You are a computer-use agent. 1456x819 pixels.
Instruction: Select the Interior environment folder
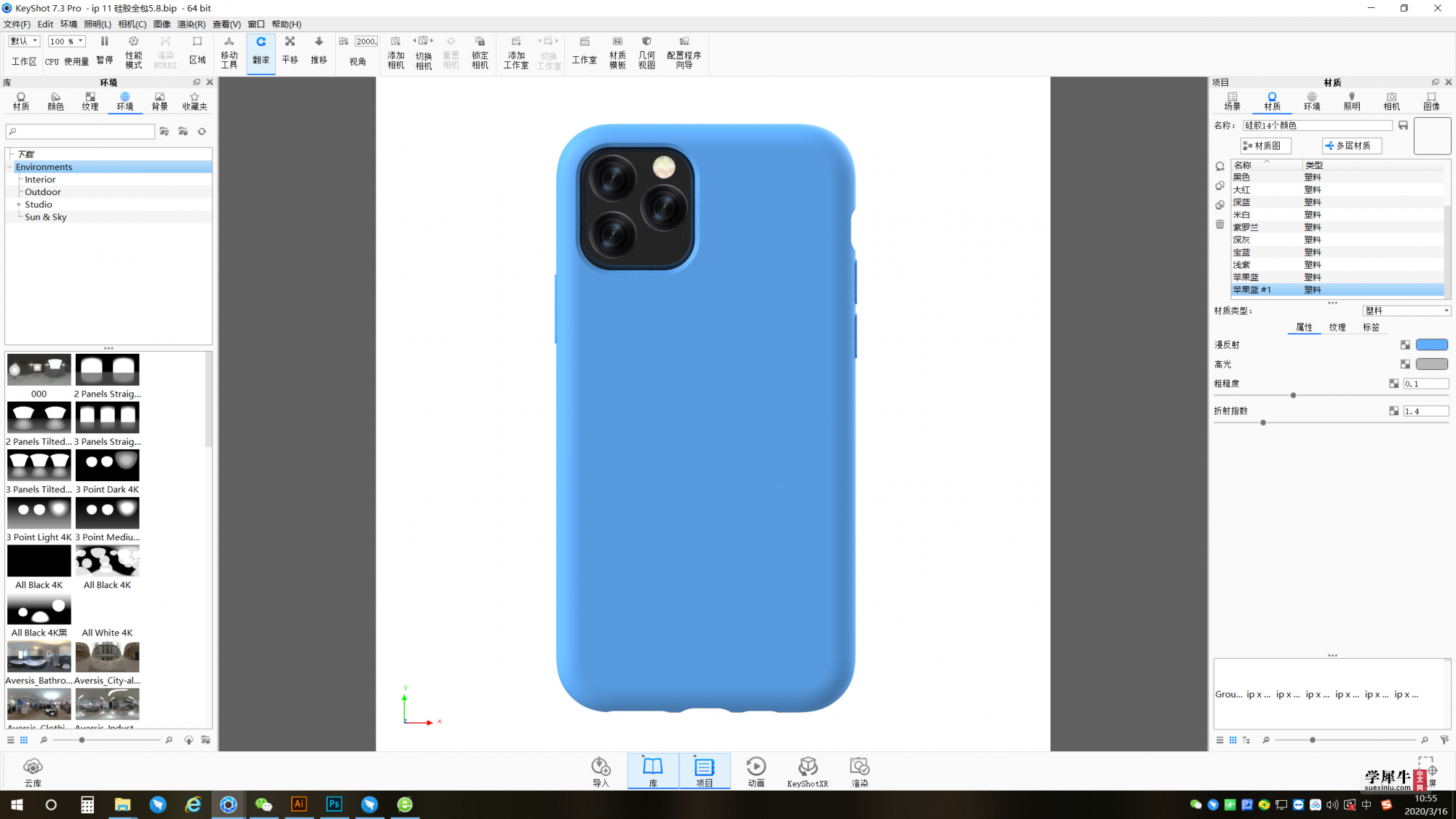[40, 180]
